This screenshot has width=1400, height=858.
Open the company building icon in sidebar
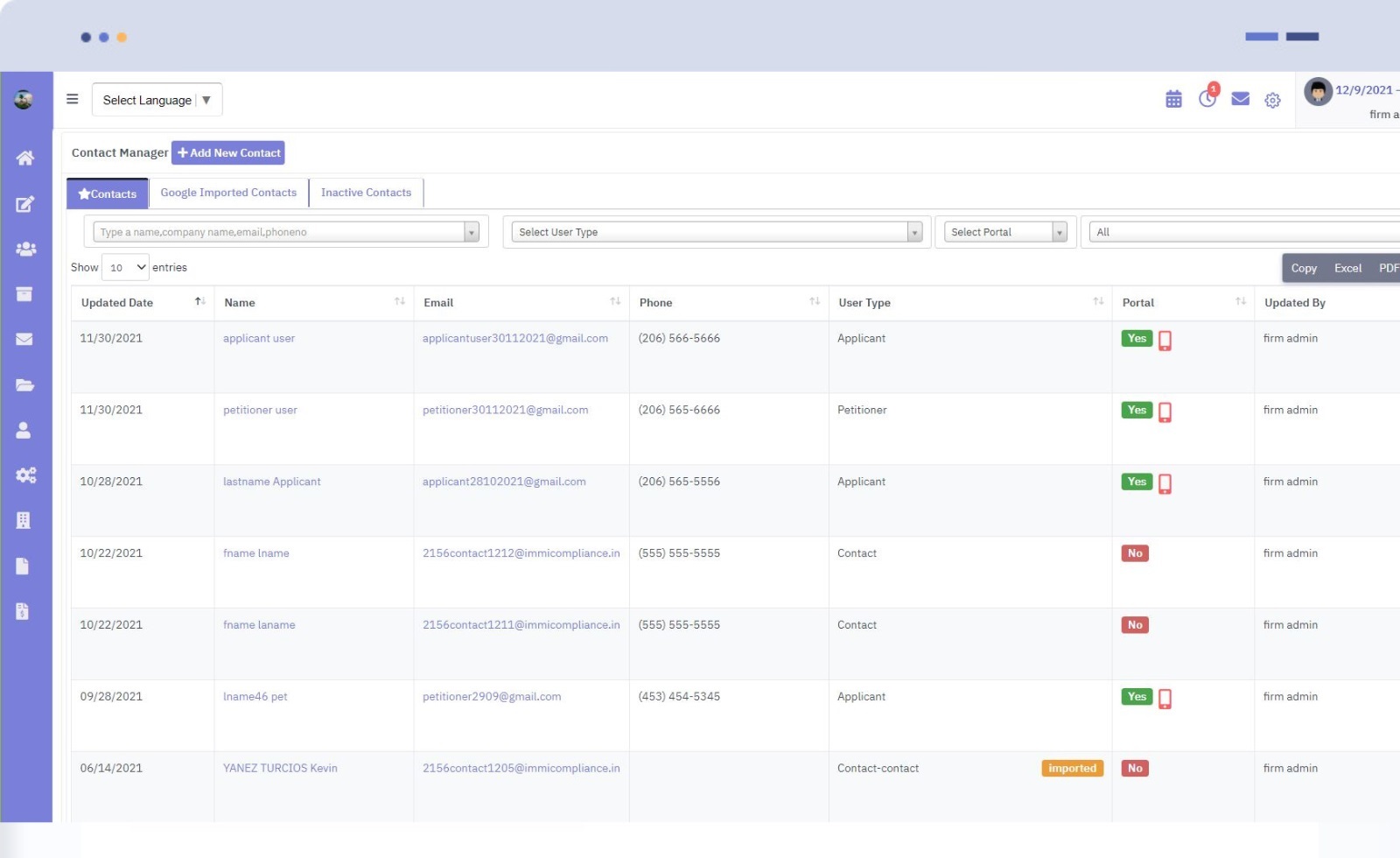pos(25,519)
